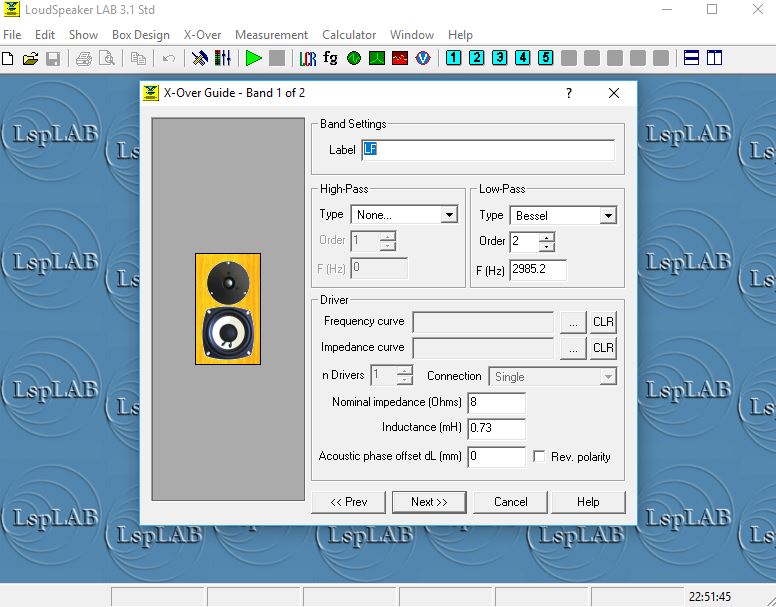Decrease the Low-Pass Order stepper
This screenshot has height=607, width=776.
546,246
